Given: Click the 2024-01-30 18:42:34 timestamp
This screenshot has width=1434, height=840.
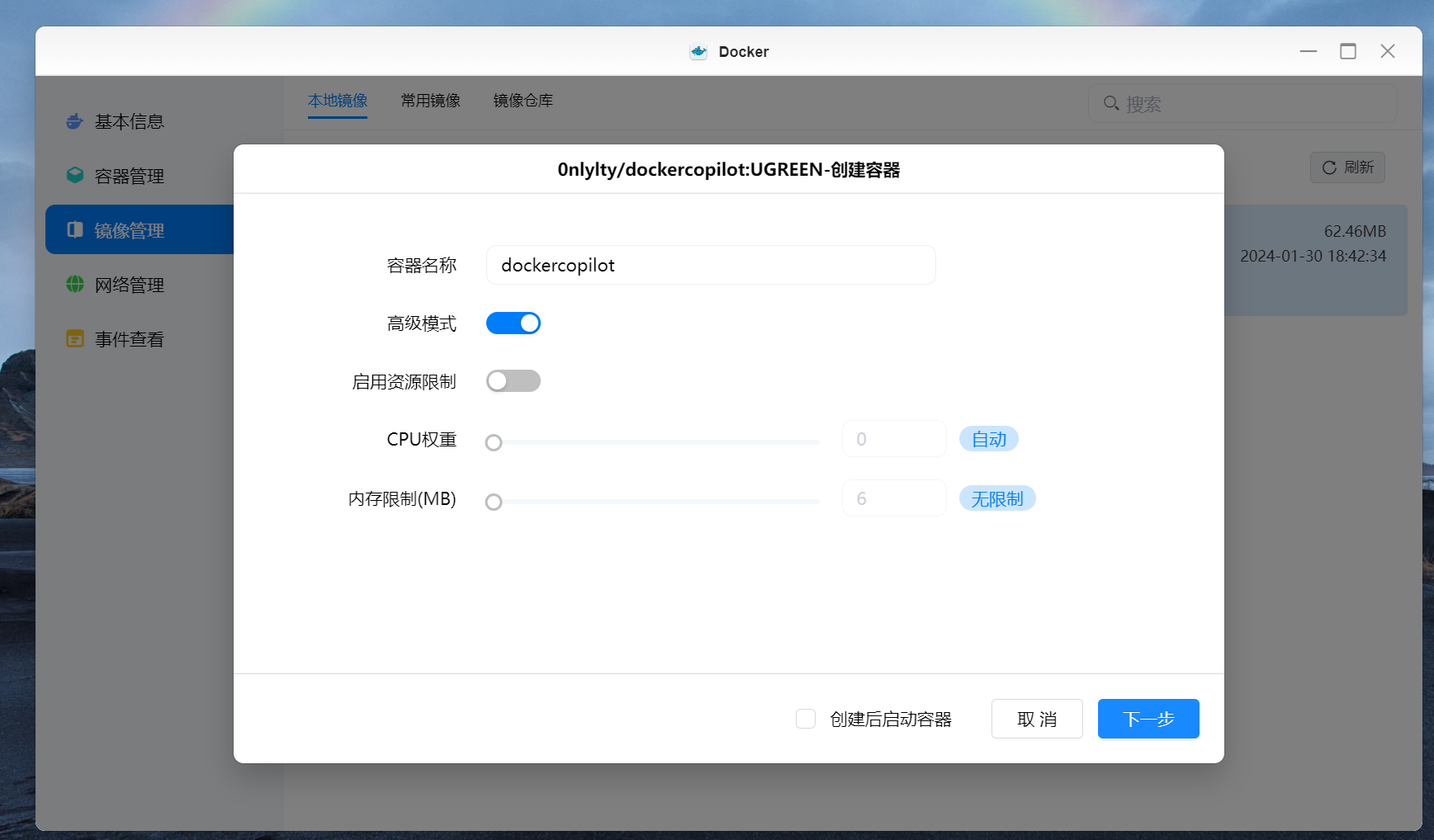Looking at the screenshot, I should tap(1313, 256).
